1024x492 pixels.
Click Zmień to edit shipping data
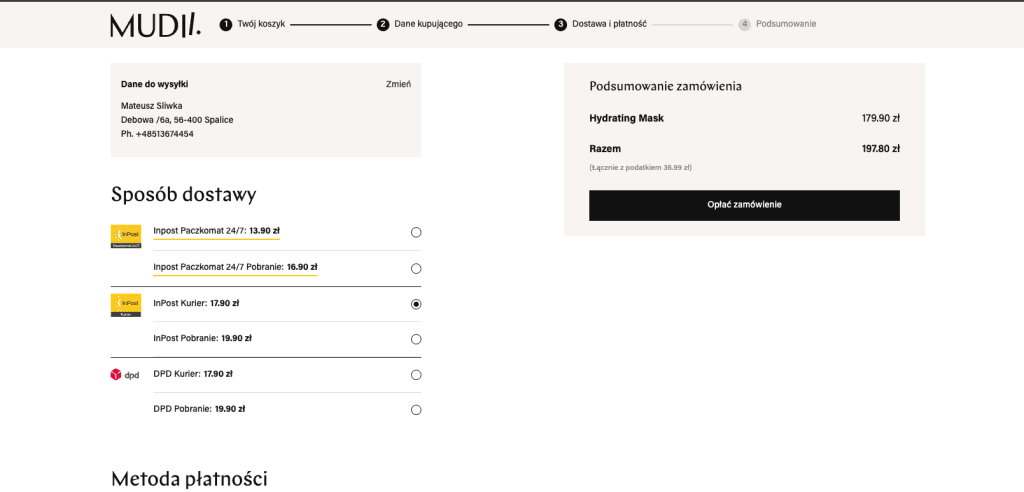coord(398,84)
